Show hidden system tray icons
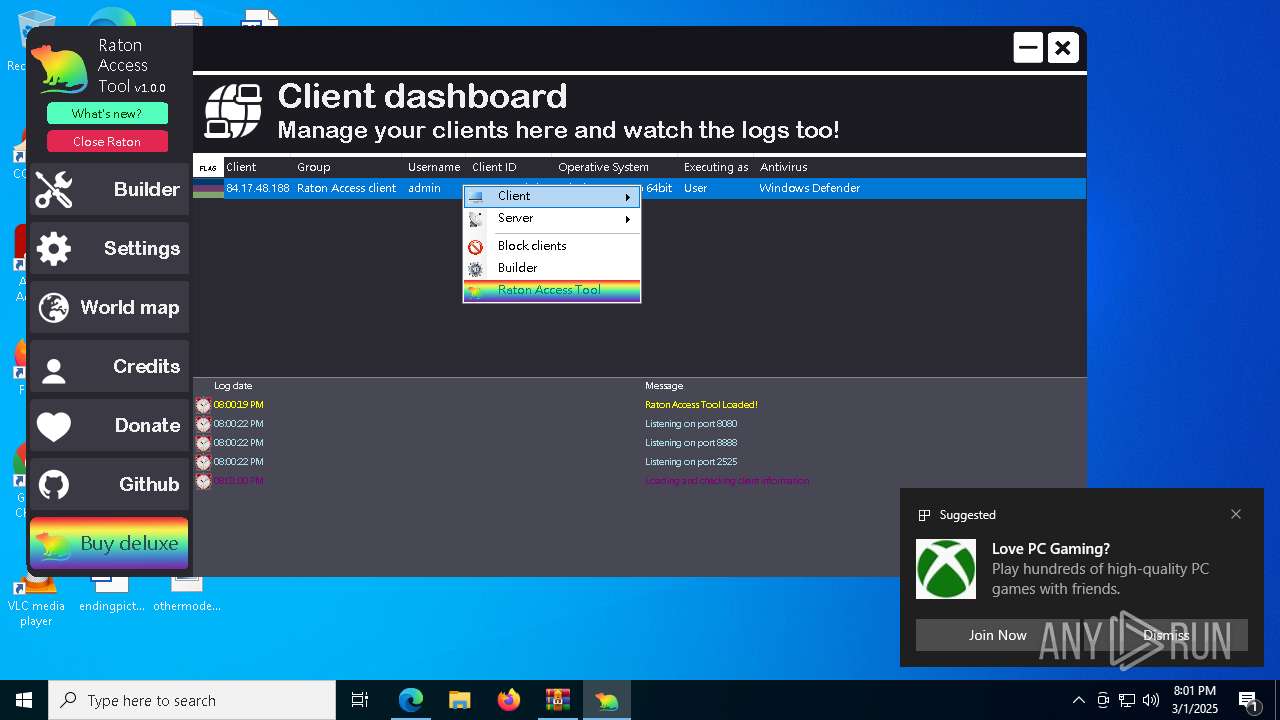 [x=1078, y=700]
